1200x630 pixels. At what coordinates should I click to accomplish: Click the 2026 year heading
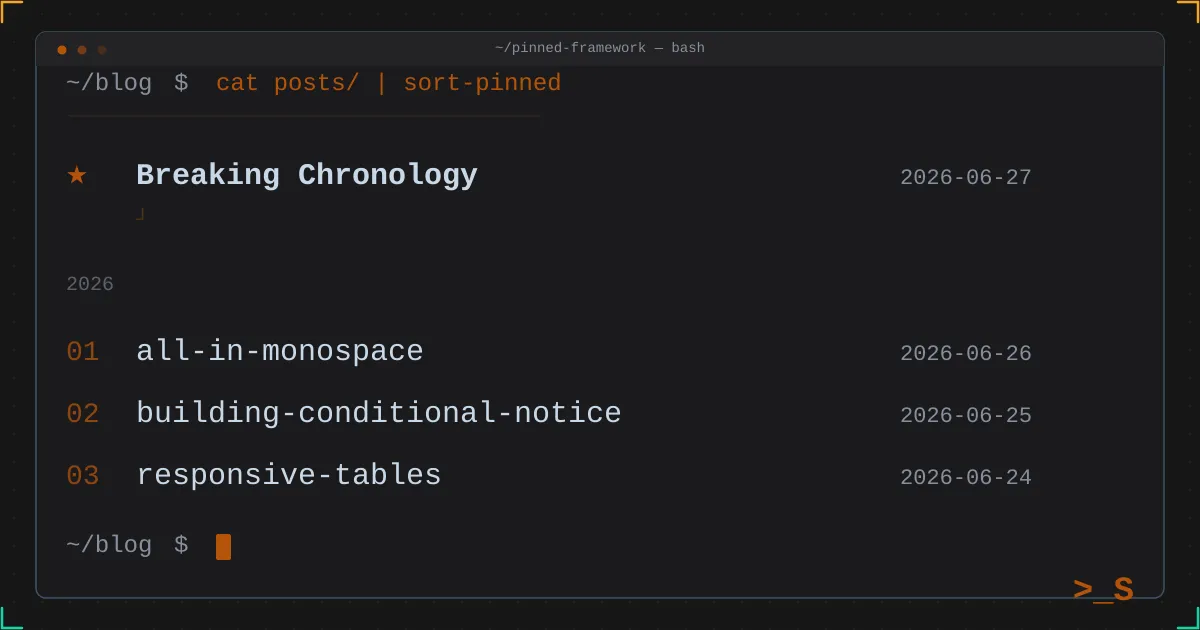pyautogui.click(x=90, y=285)
